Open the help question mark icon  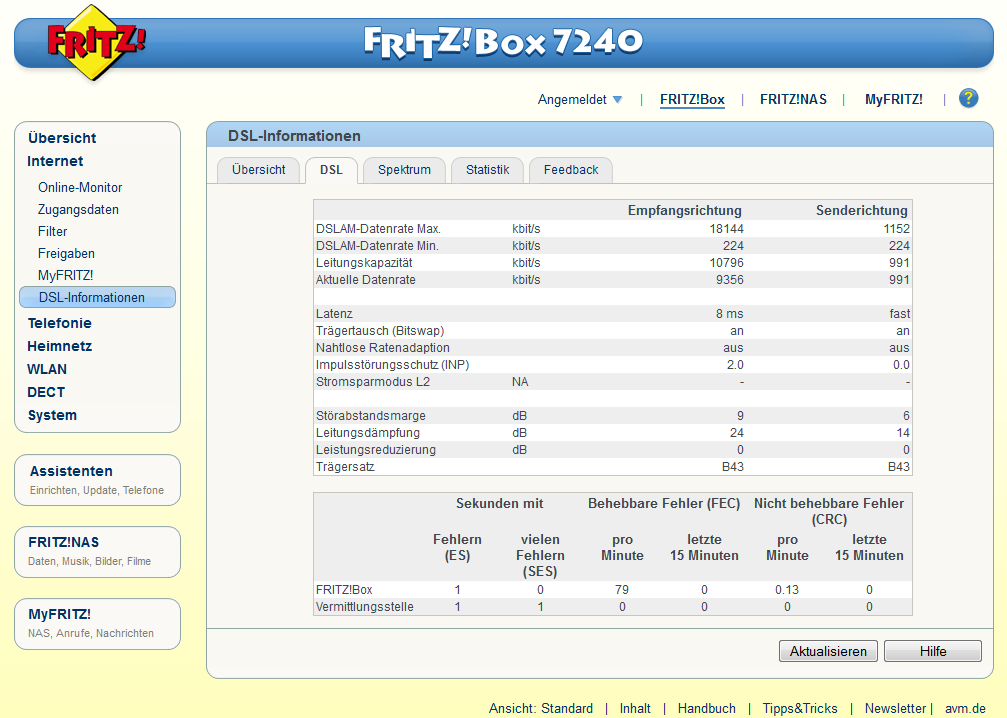click(968, 98)
